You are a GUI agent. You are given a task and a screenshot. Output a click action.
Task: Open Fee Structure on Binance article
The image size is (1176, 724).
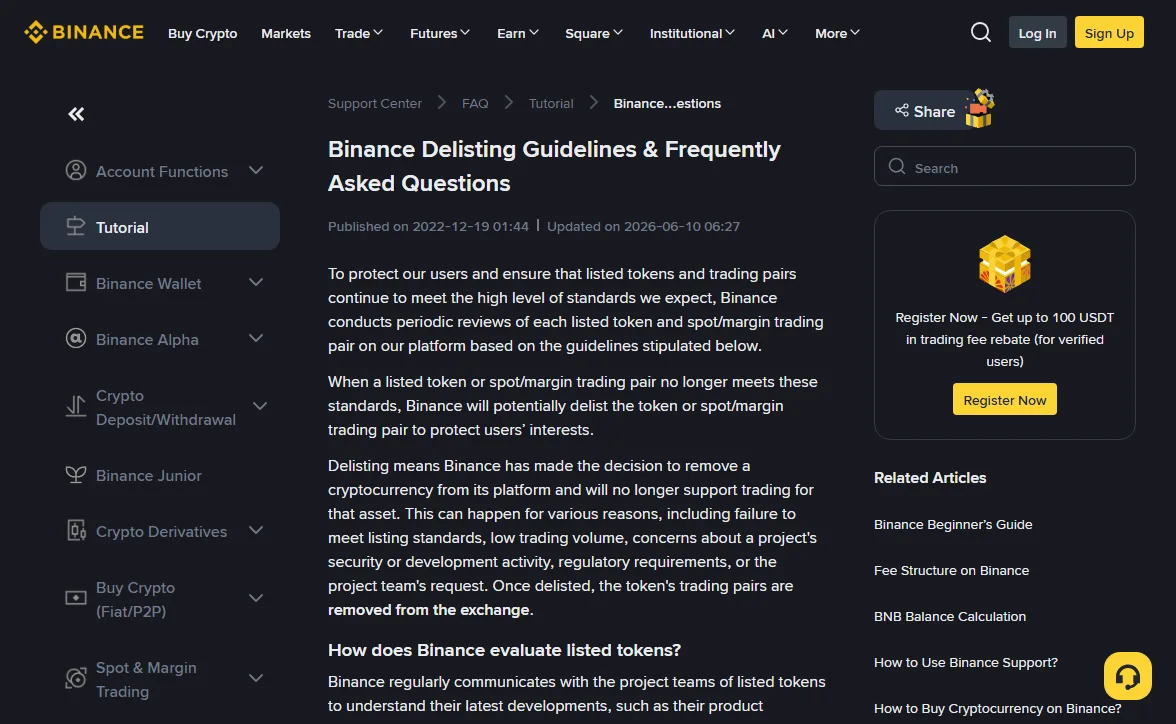point(951,570)
